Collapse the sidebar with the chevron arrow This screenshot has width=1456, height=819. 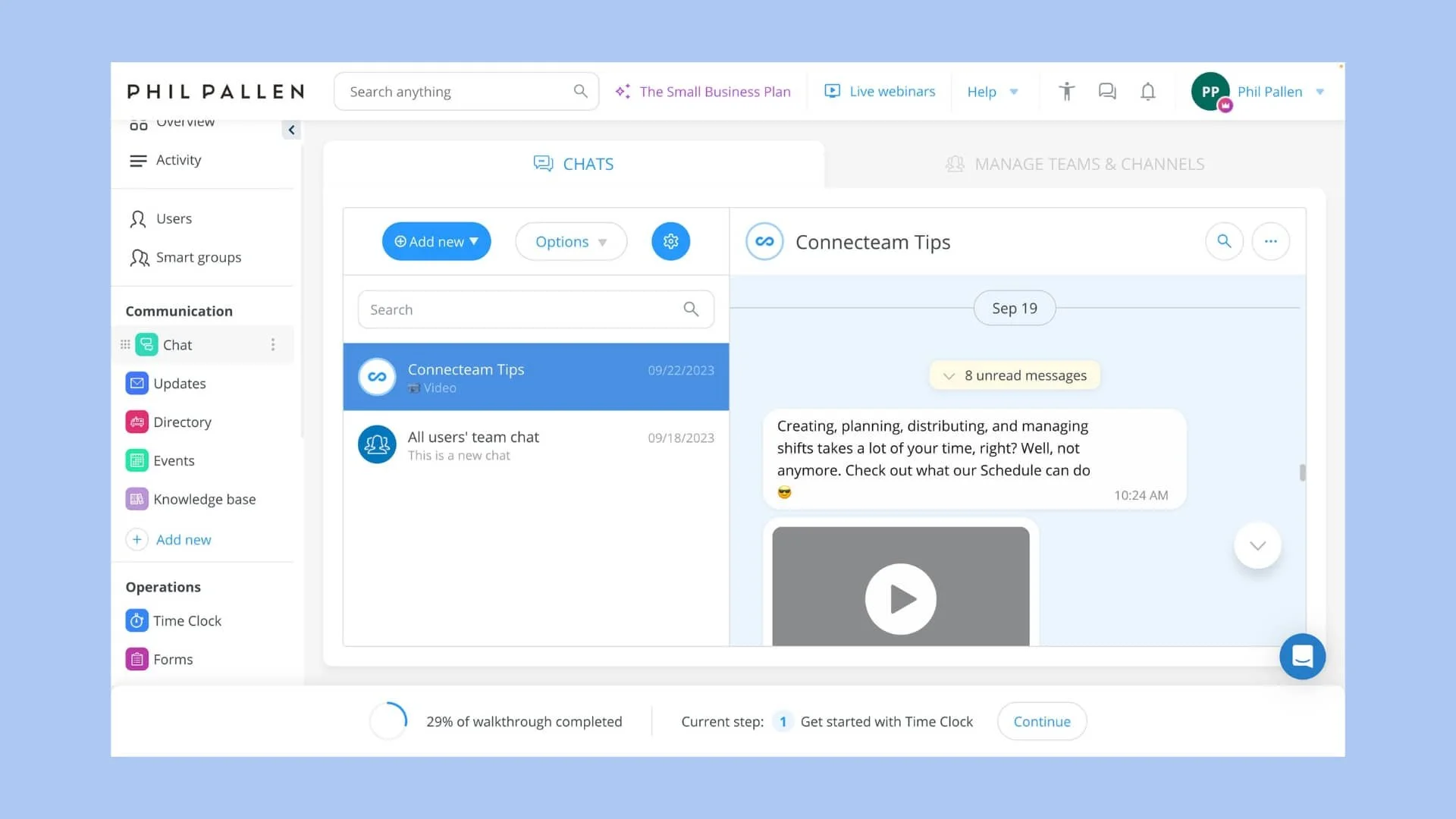tap(292, 130)
